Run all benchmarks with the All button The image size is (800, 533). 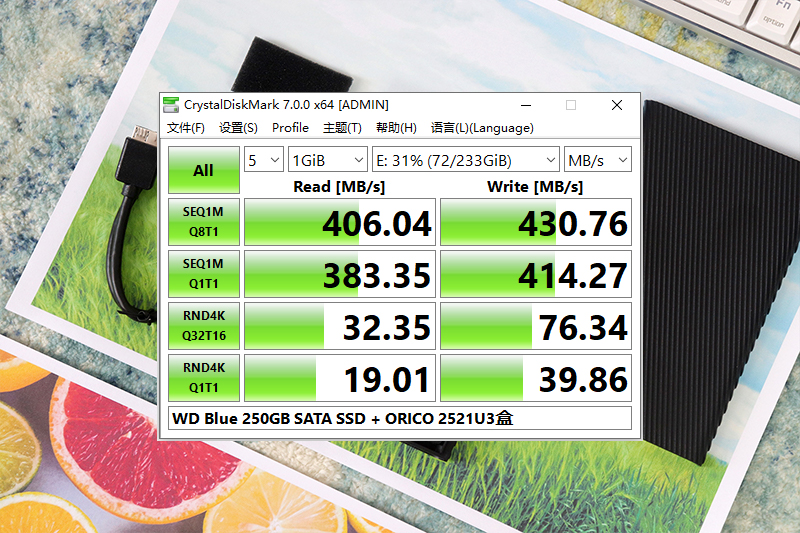(204, 170)
